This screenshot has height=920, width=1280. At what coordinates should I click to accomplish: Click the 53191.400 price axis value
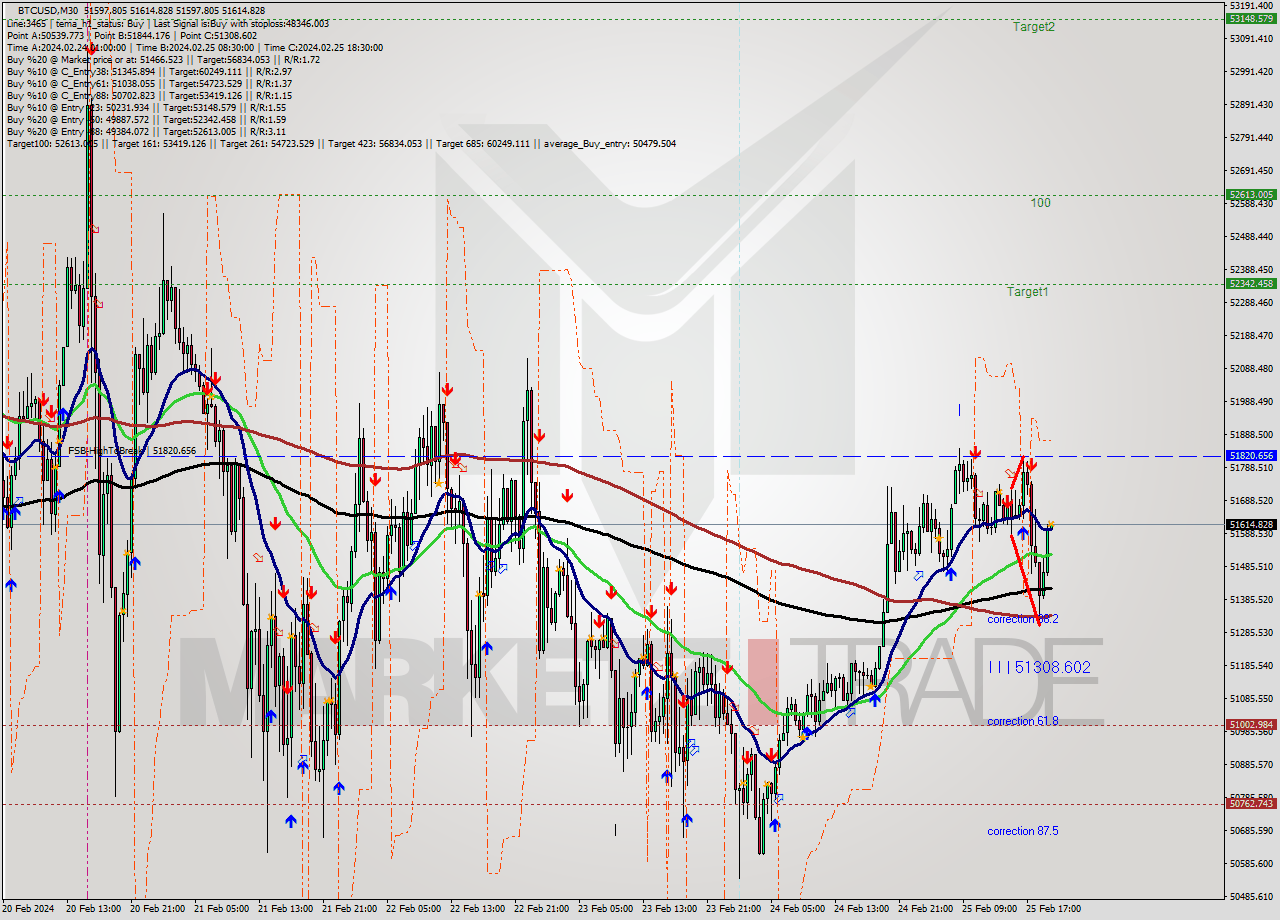point(1253,6)
